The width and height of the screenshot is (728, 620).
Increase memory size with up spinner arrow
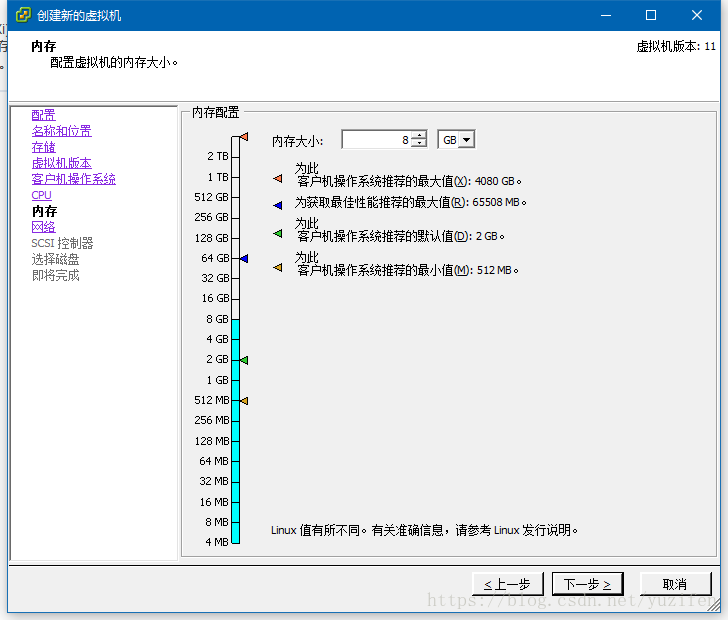click(419, 136)
